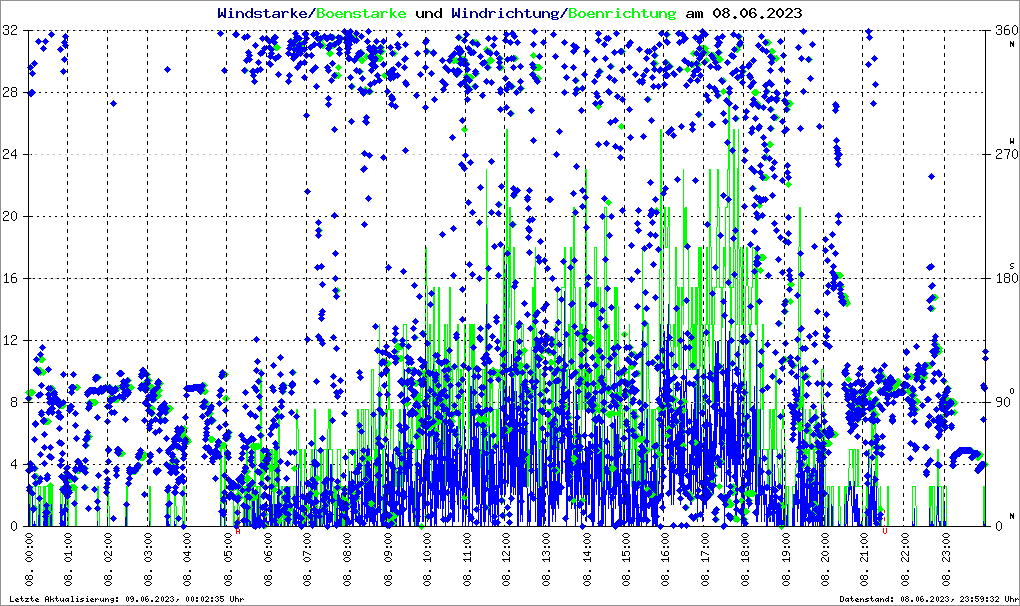The width and height of the screenshot is (1020, 606).
Task: Click the green 'Boenstarke' title word
Action: (361, 13)
